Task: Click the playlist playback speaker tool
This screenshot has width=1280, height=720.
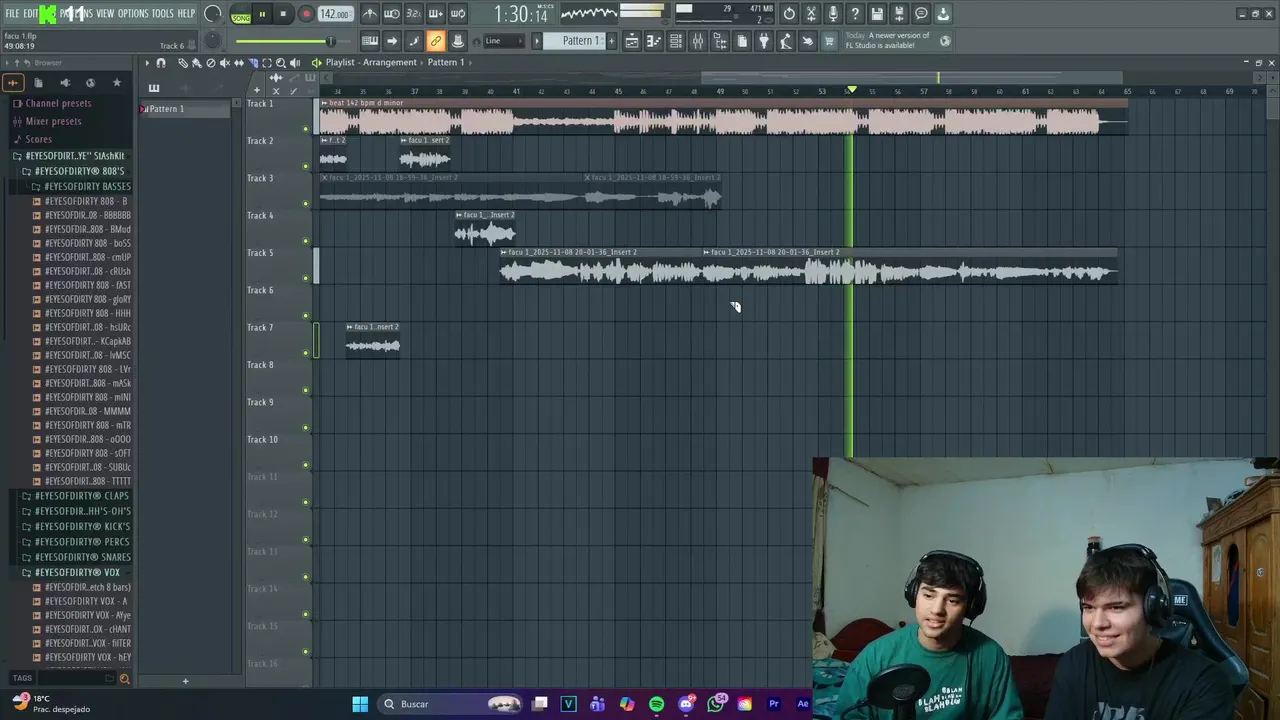Action: [x=295, y=63]
